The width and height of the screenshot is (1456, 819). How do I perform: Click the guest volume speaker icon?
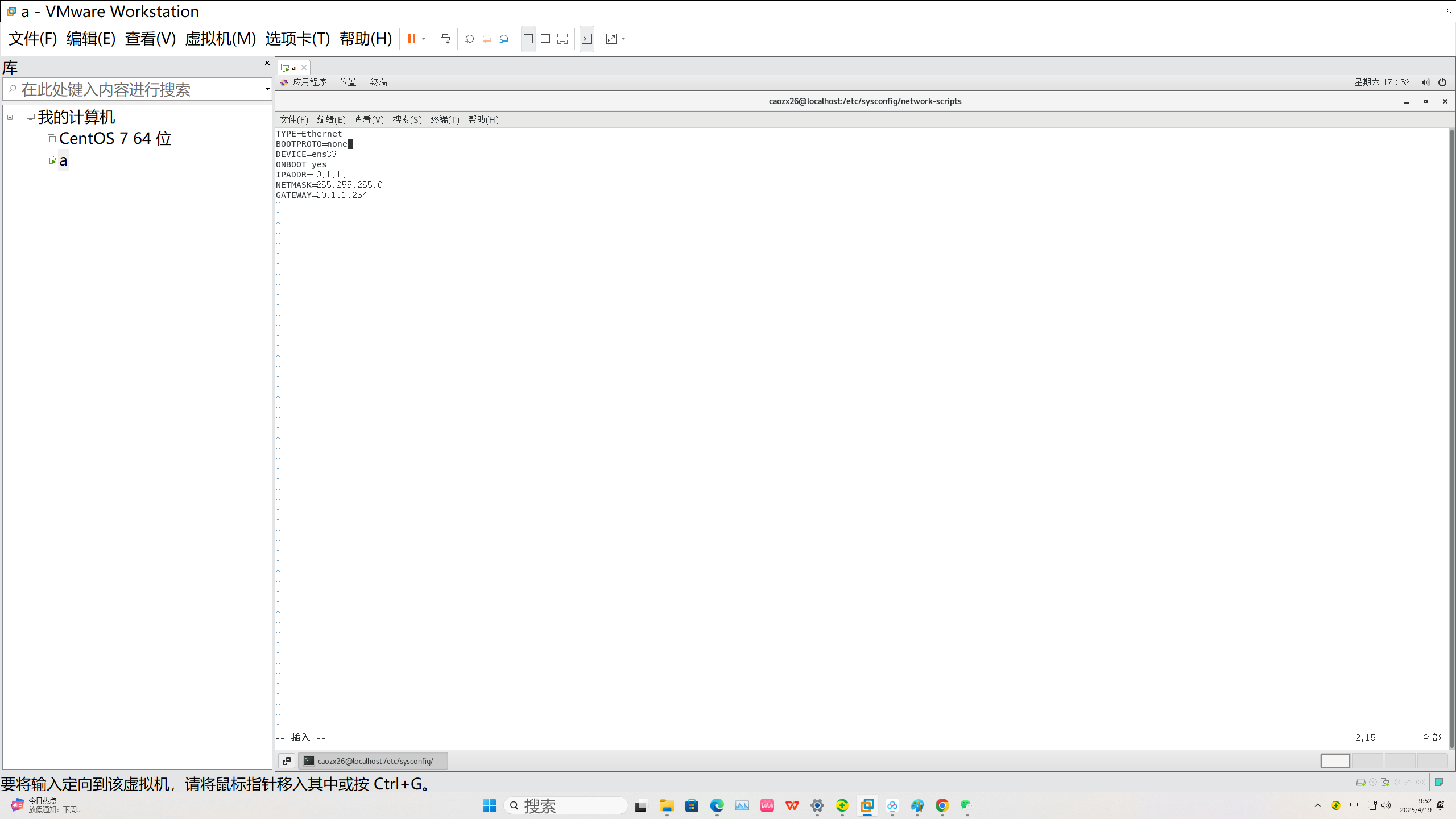pos(1425,82)
